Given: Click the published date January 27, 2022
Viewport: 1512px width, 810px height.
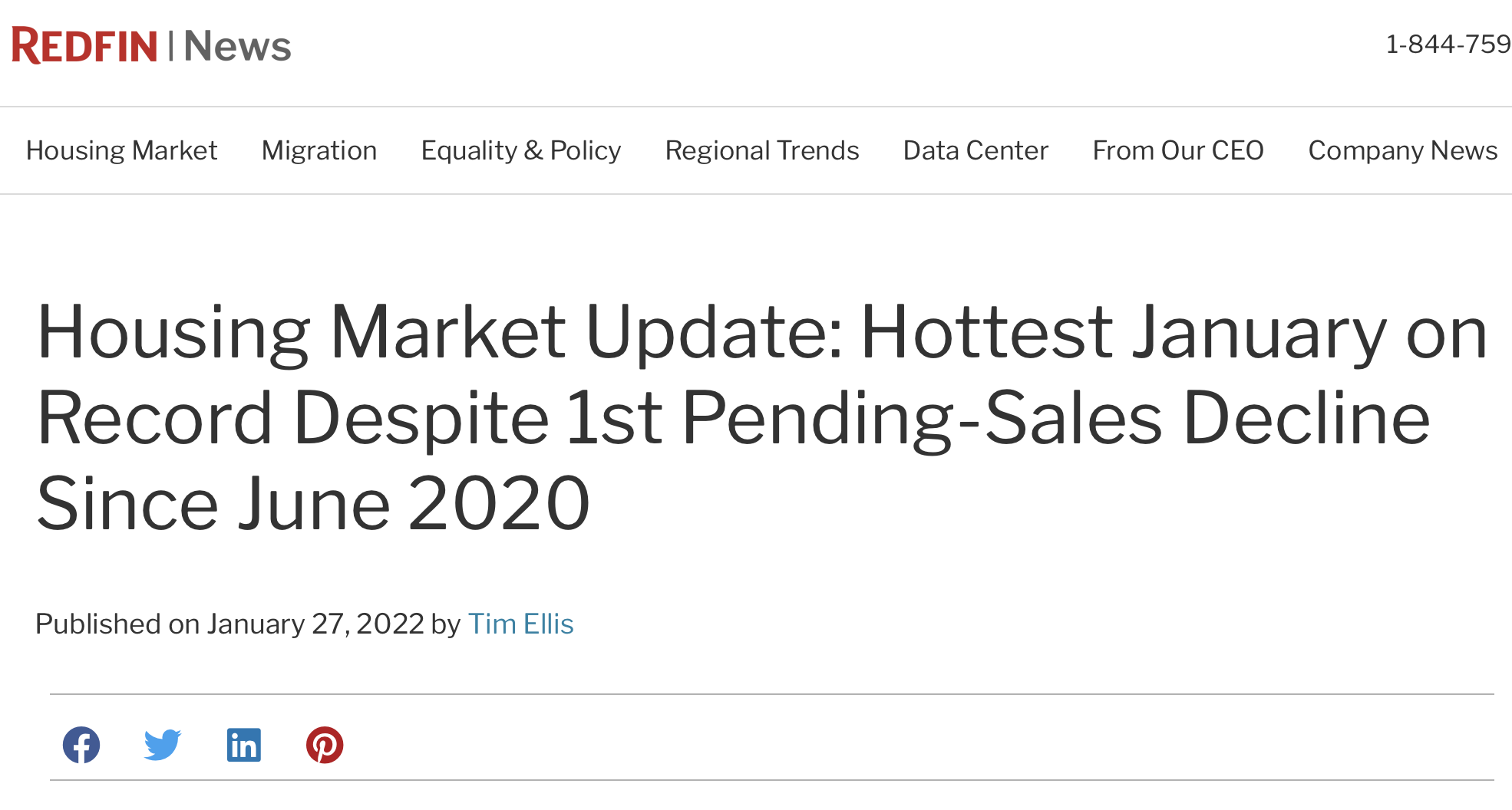Looking at the screenshot, I should tap(315, 624).
